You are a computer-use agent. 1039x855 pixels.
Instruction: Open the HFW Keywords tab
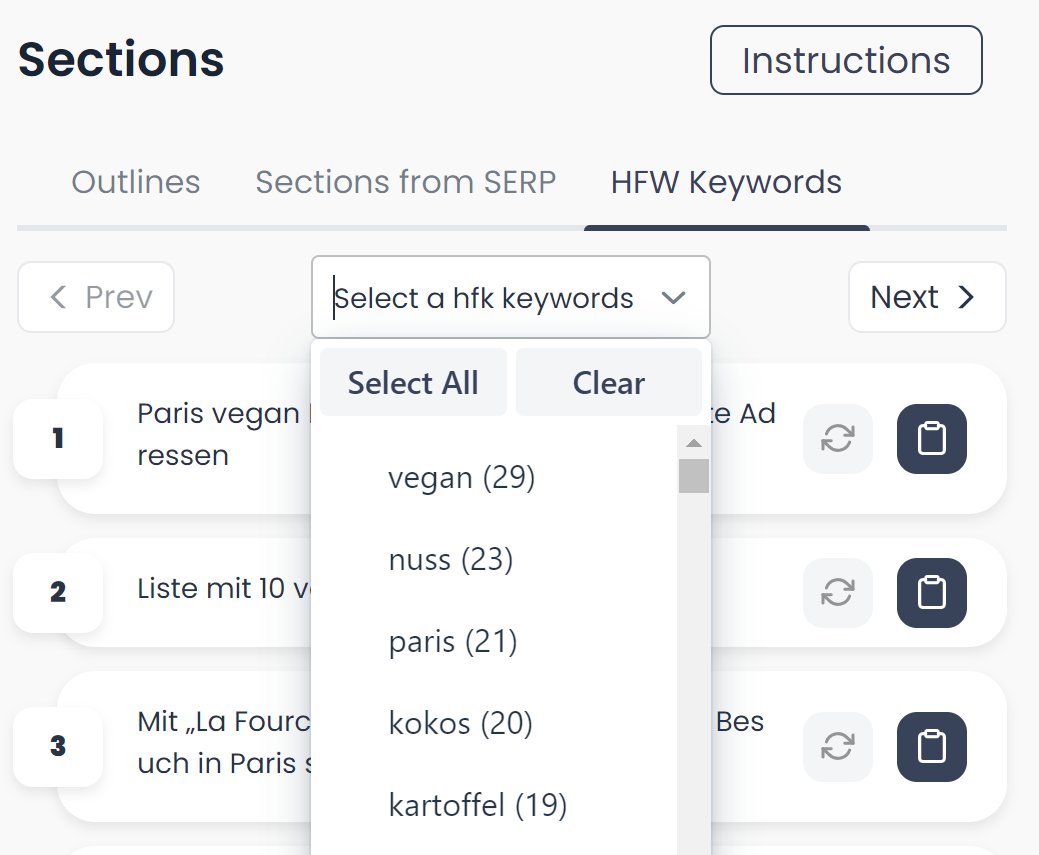click(x=726, y=183)
